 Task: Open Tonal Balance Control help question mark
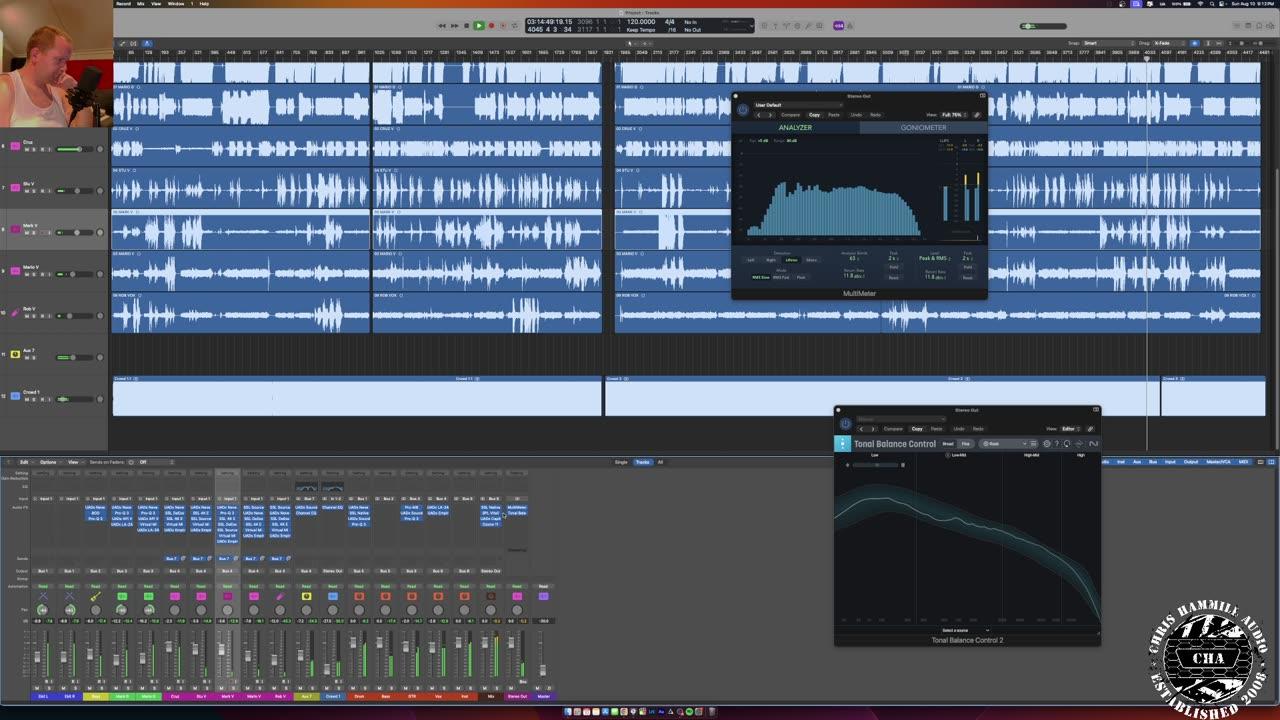click(1056, 444)
